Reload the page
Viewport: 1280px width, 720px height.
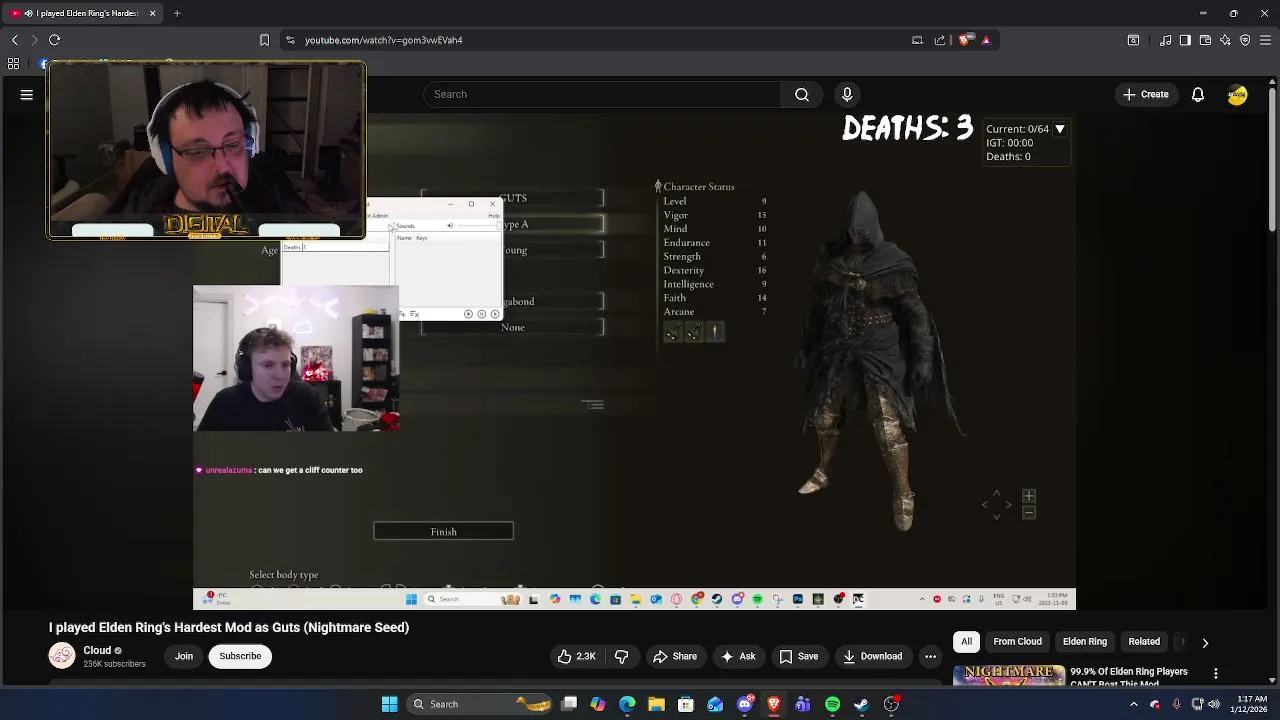(x=55, y=40)
